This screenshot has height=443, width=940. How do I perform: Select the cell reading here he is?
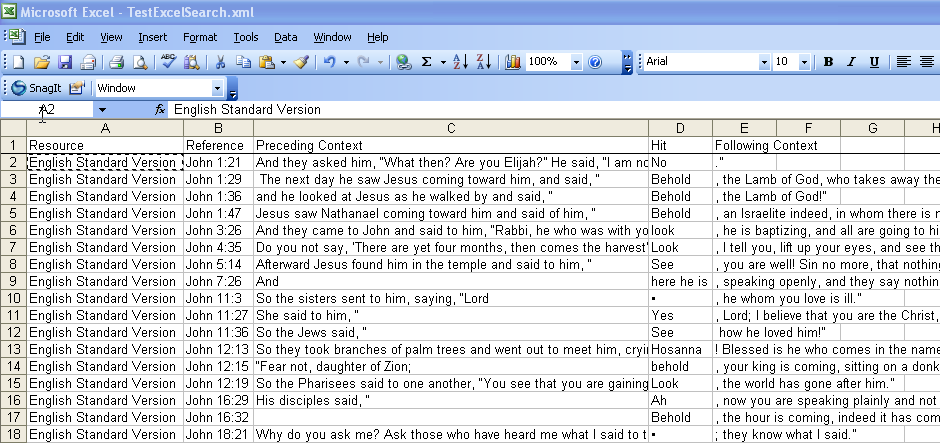pos(680,281)
